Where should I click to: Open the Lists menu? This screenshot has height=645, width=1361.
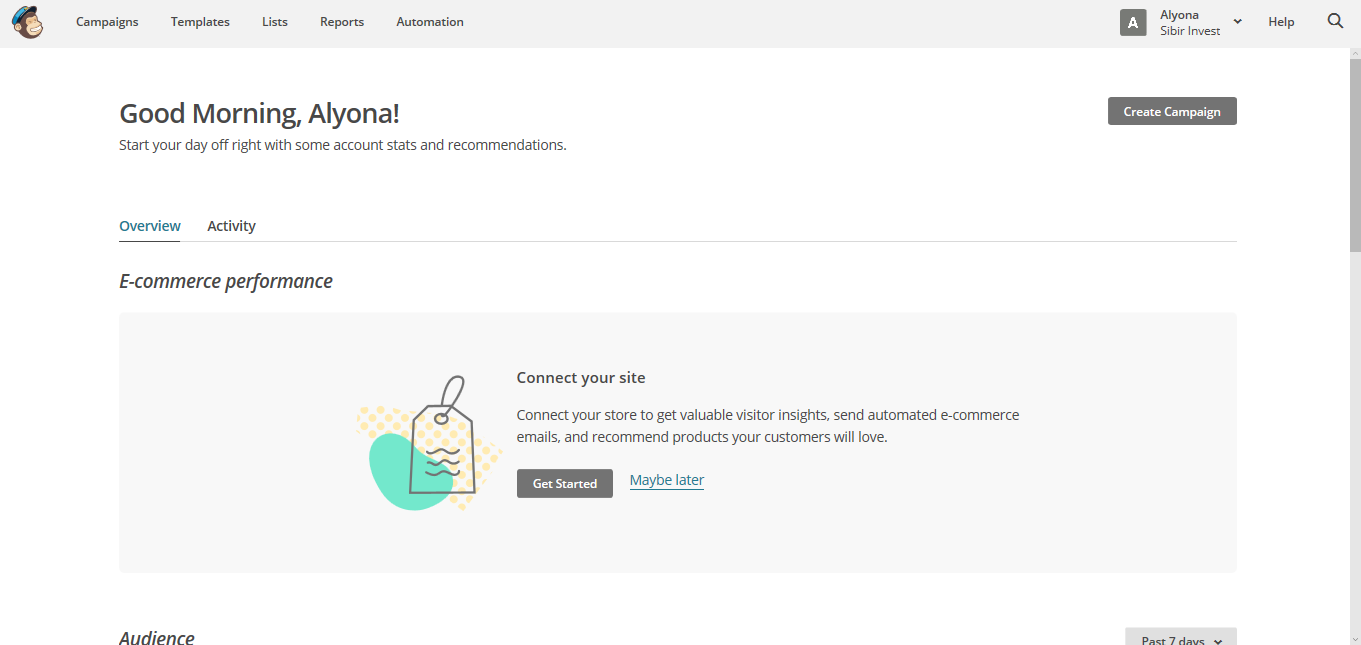point(274,21)
